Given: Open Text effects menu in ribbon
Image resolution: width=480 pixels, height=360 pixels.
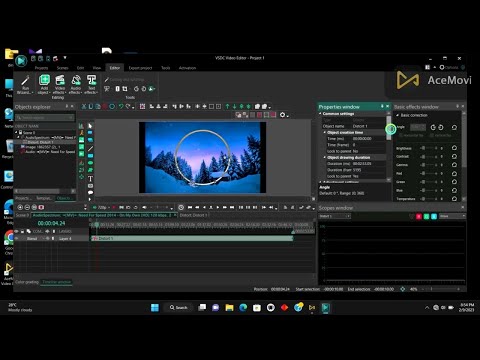Looking at the screenshot, I should click(x=91, y=84).
